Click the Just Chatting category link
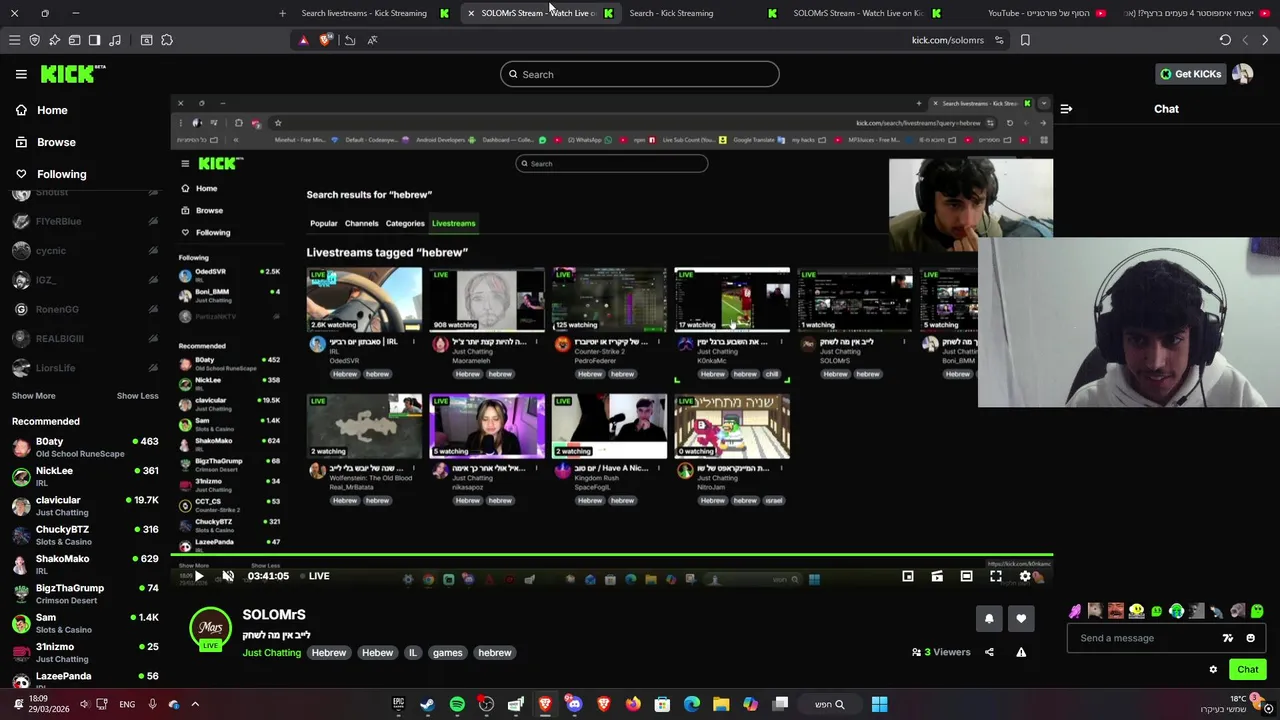Image resolution: width=1280 pixels, height=720 pixels. click(x=271, y=653)
